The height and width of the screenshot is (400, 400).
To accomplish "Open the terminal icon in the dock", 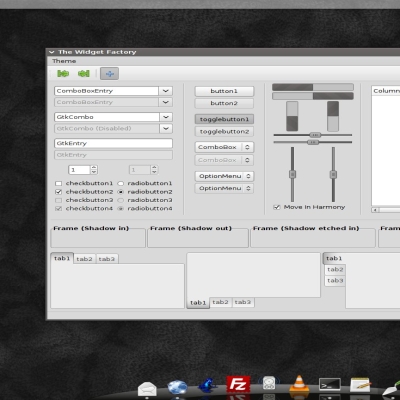I will pos(330,385).
